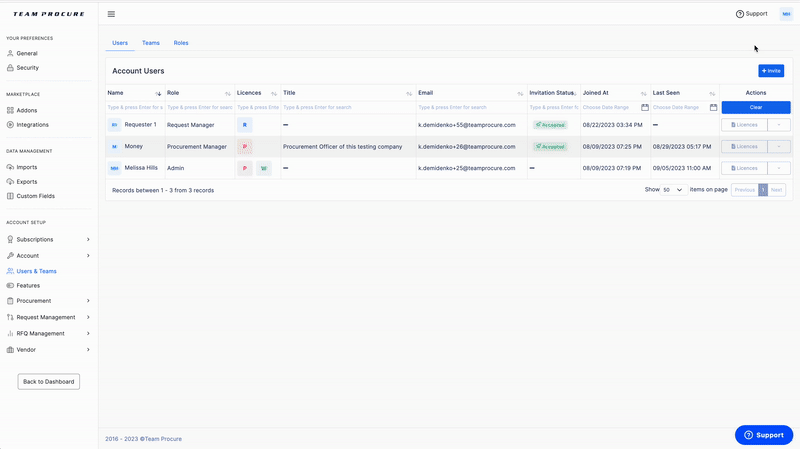Go to Next page of records

click(x=777, y=190)
